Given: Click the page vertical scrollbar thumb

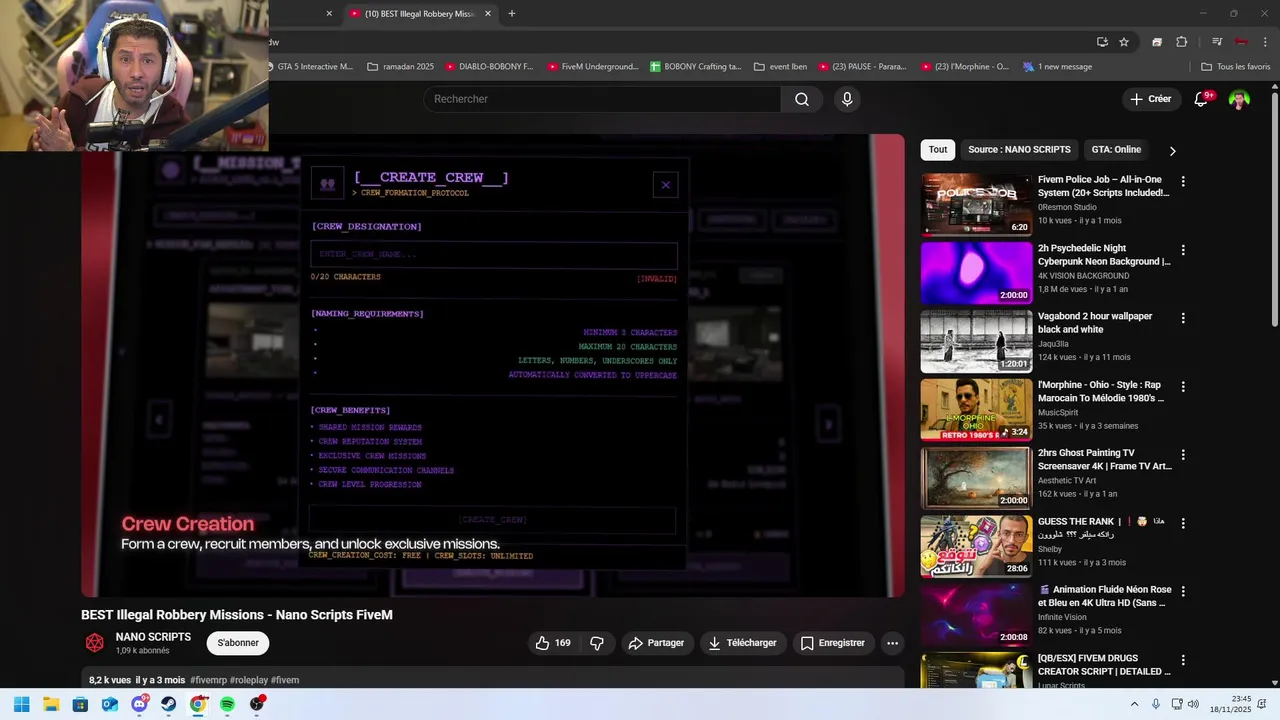Looking at the screenshot, I should (x=1274, y=208).
